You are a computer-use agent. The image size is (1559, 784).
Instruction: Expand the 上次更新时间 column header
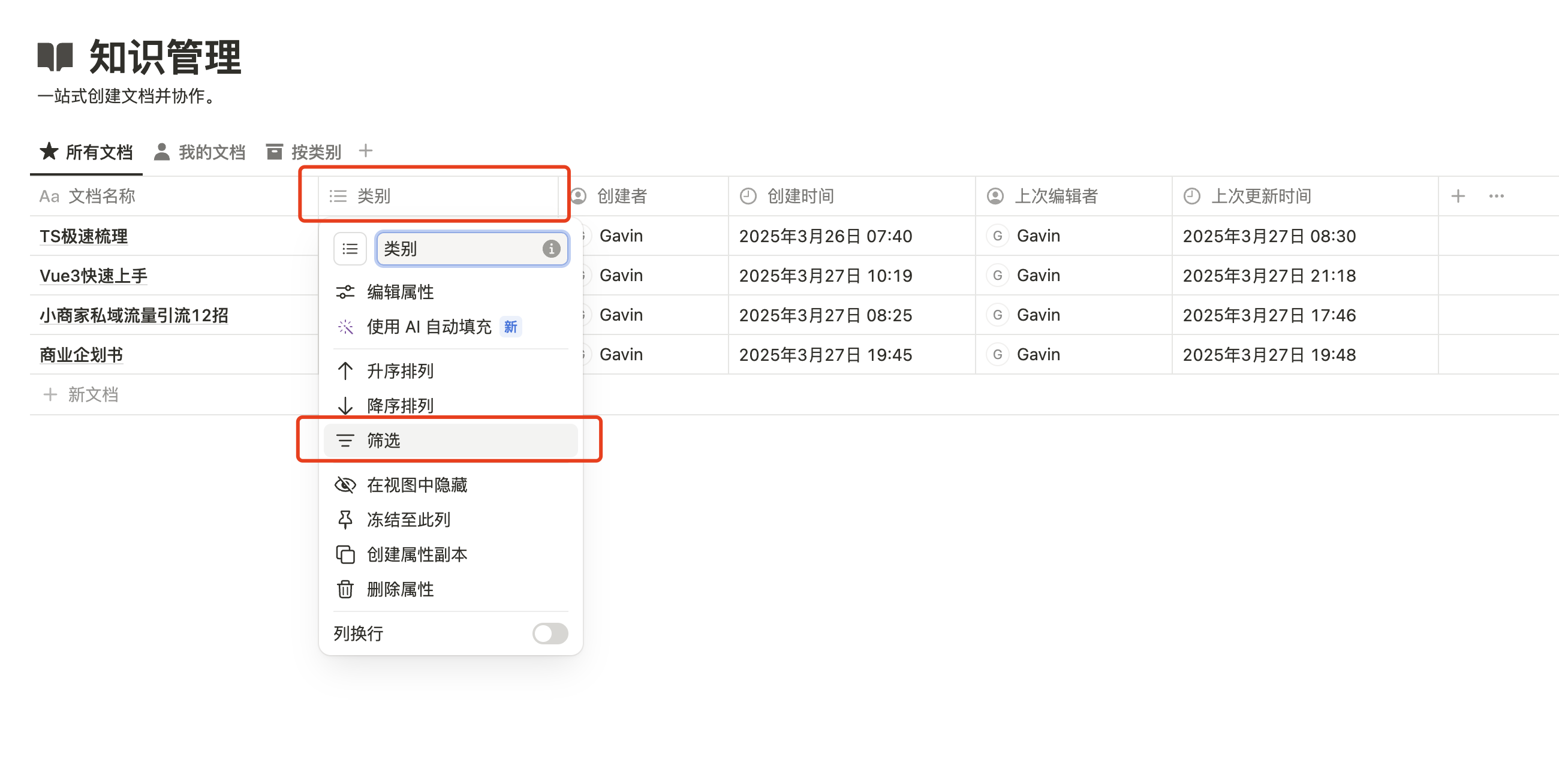coord(1260,196)
